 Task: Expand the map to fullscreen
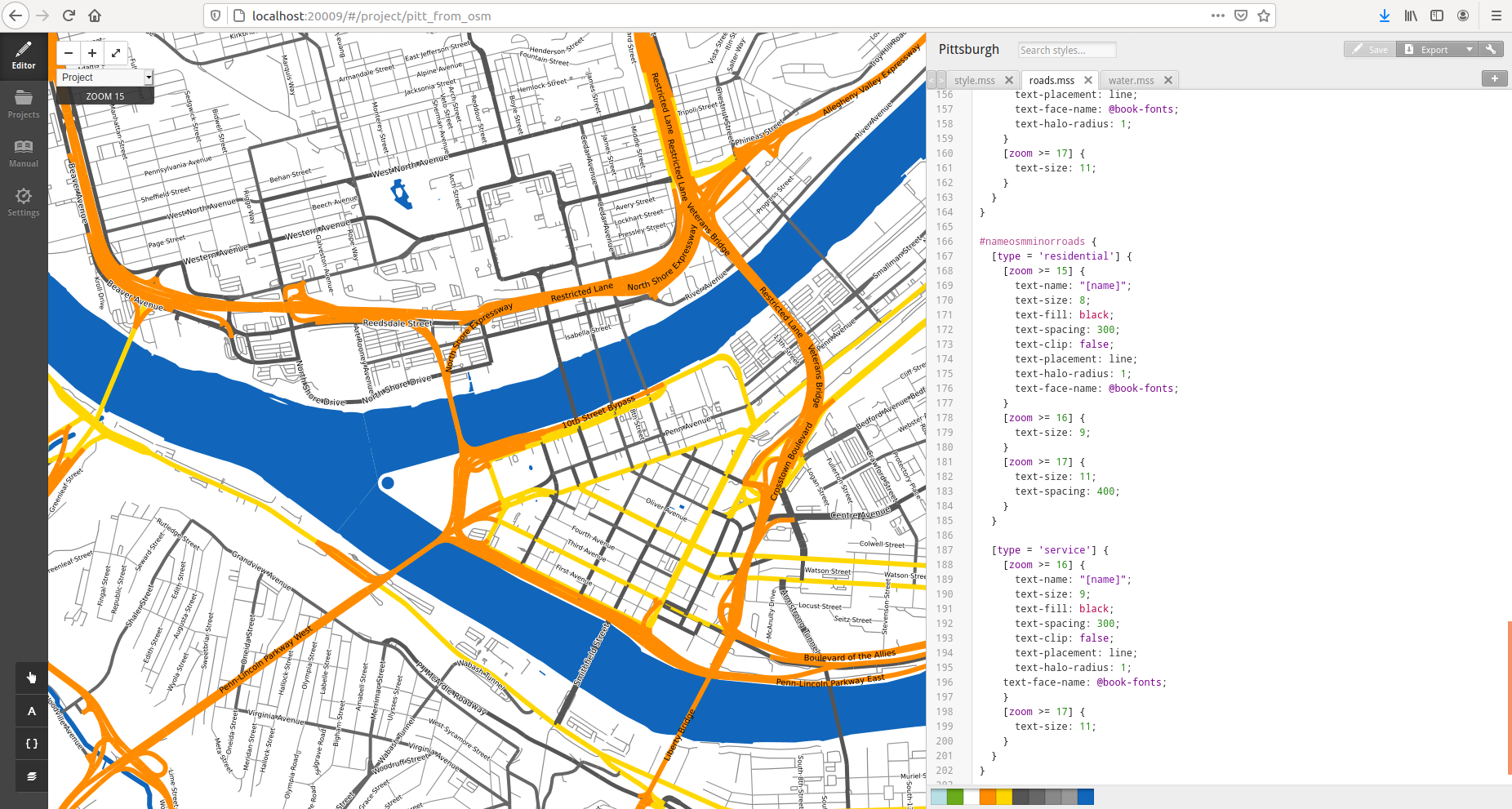coord(116,53)
